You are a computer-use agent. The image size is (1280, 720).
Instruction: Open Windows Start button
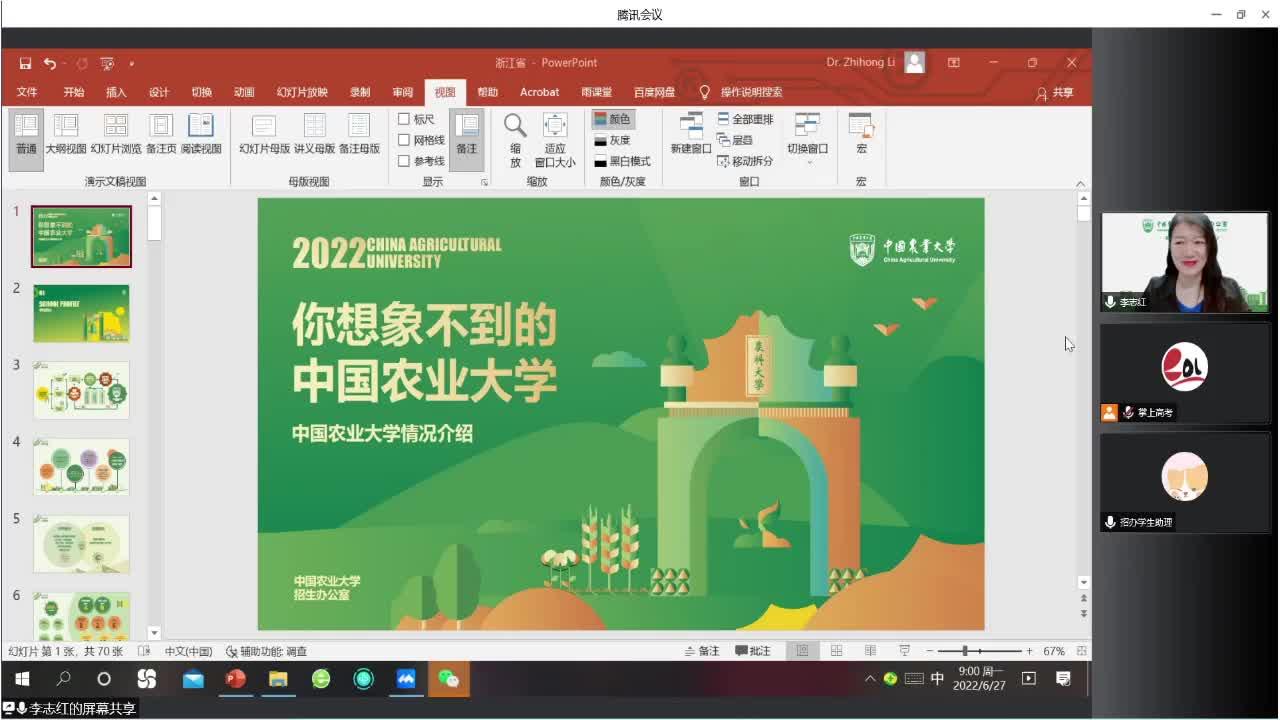pyautogui.click(x=21, y=679)
